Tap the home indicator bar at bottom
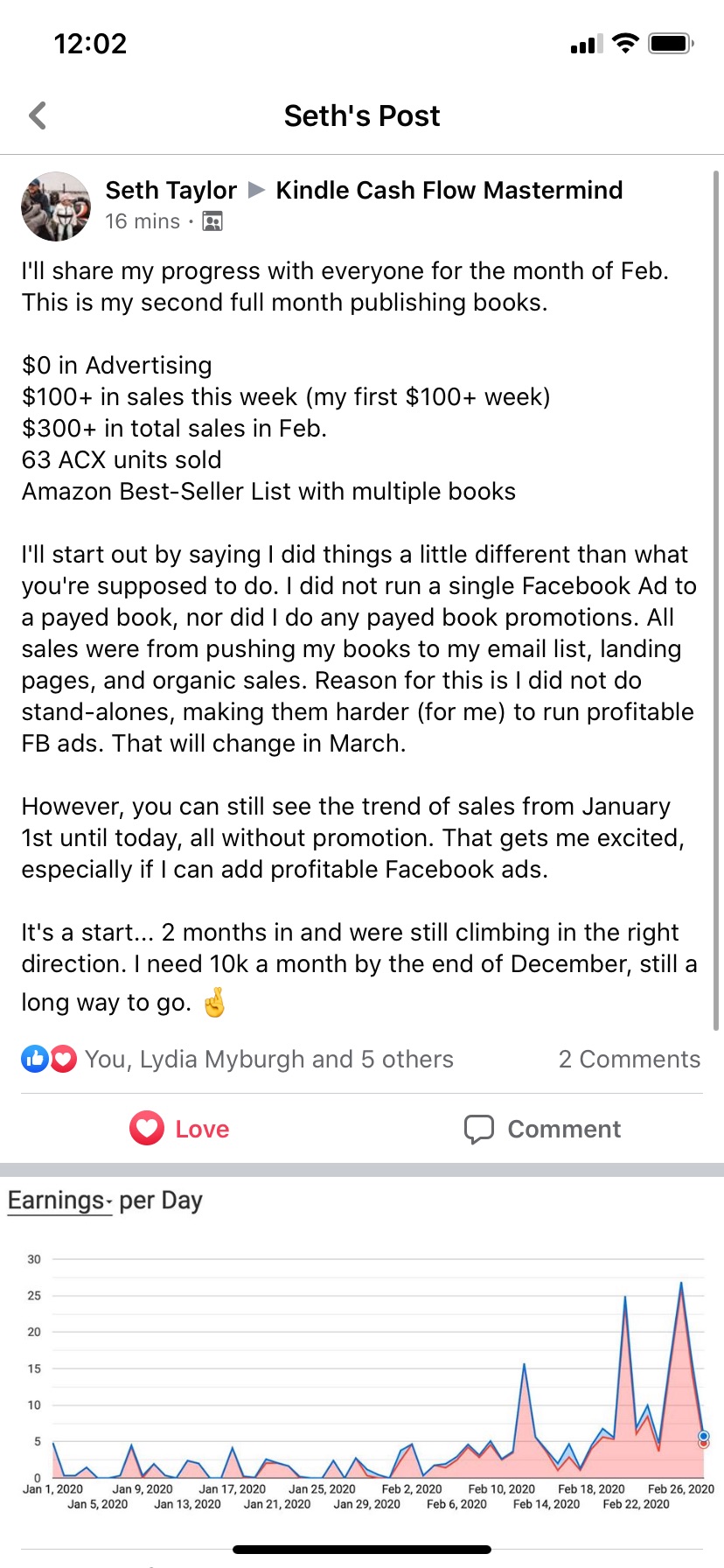Viewport: 724px width, 1568px height. (362, 1550)
